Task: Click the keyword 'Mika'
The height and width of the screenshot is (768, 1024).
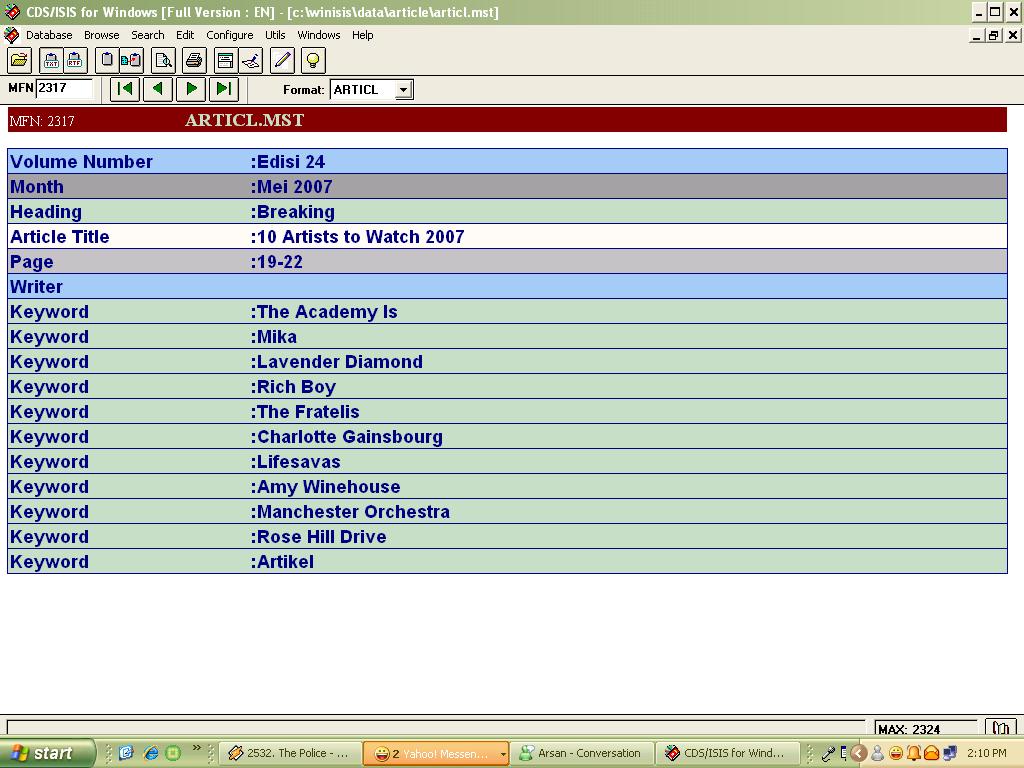Action: [277, 337]
